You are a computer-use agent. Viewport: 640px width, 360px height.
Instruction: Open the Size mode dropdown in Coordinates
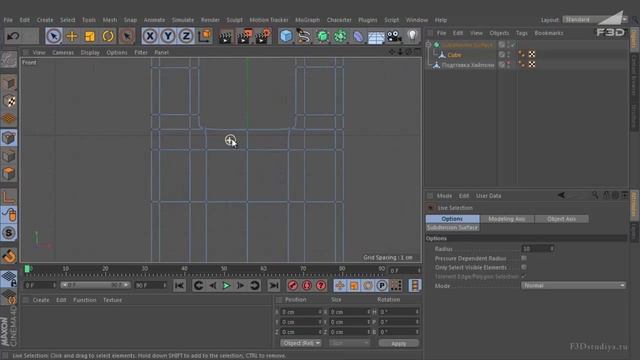(x=349, y=343)
